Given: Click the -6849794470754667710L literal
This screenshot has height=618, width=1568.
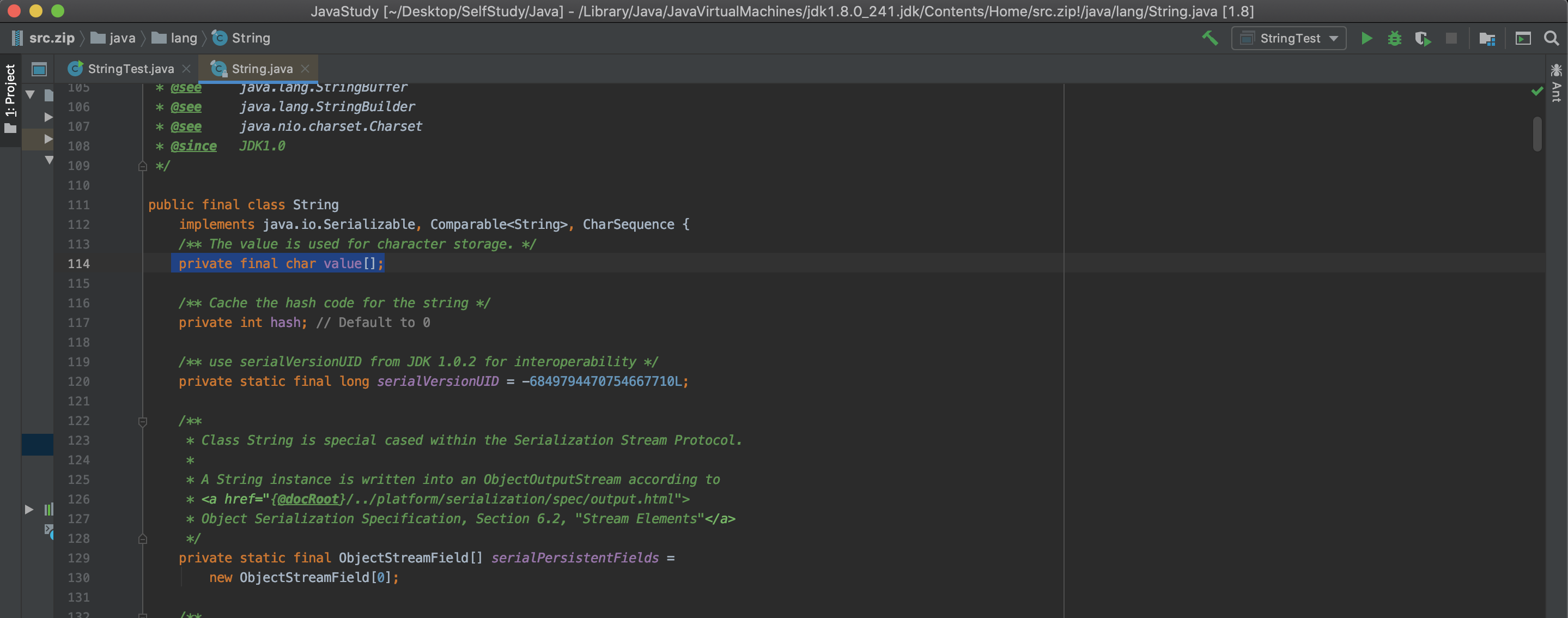Looking at the screenshot, I should tap(603, 381).
